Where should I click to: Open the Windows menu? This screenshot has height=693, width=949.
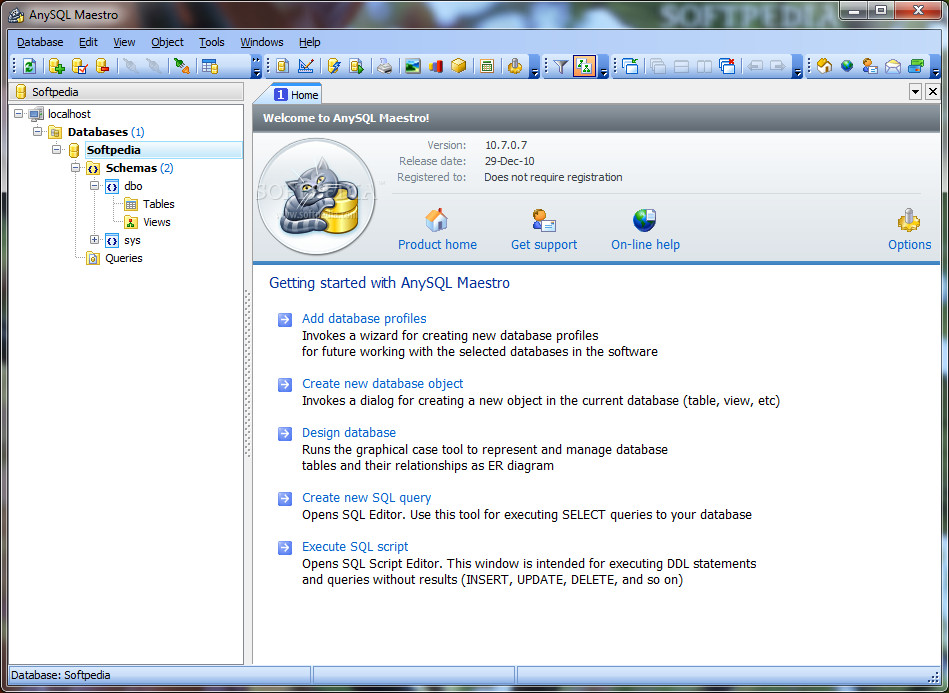click(x=261, y=42)
